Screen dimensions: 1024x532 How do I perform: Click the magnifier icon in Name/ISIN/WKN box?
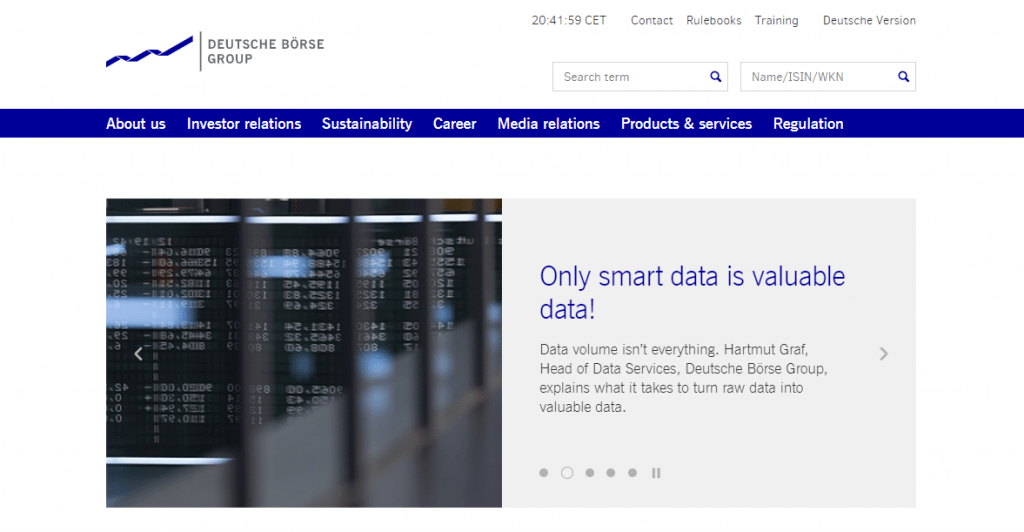click(x=903, y=77)
